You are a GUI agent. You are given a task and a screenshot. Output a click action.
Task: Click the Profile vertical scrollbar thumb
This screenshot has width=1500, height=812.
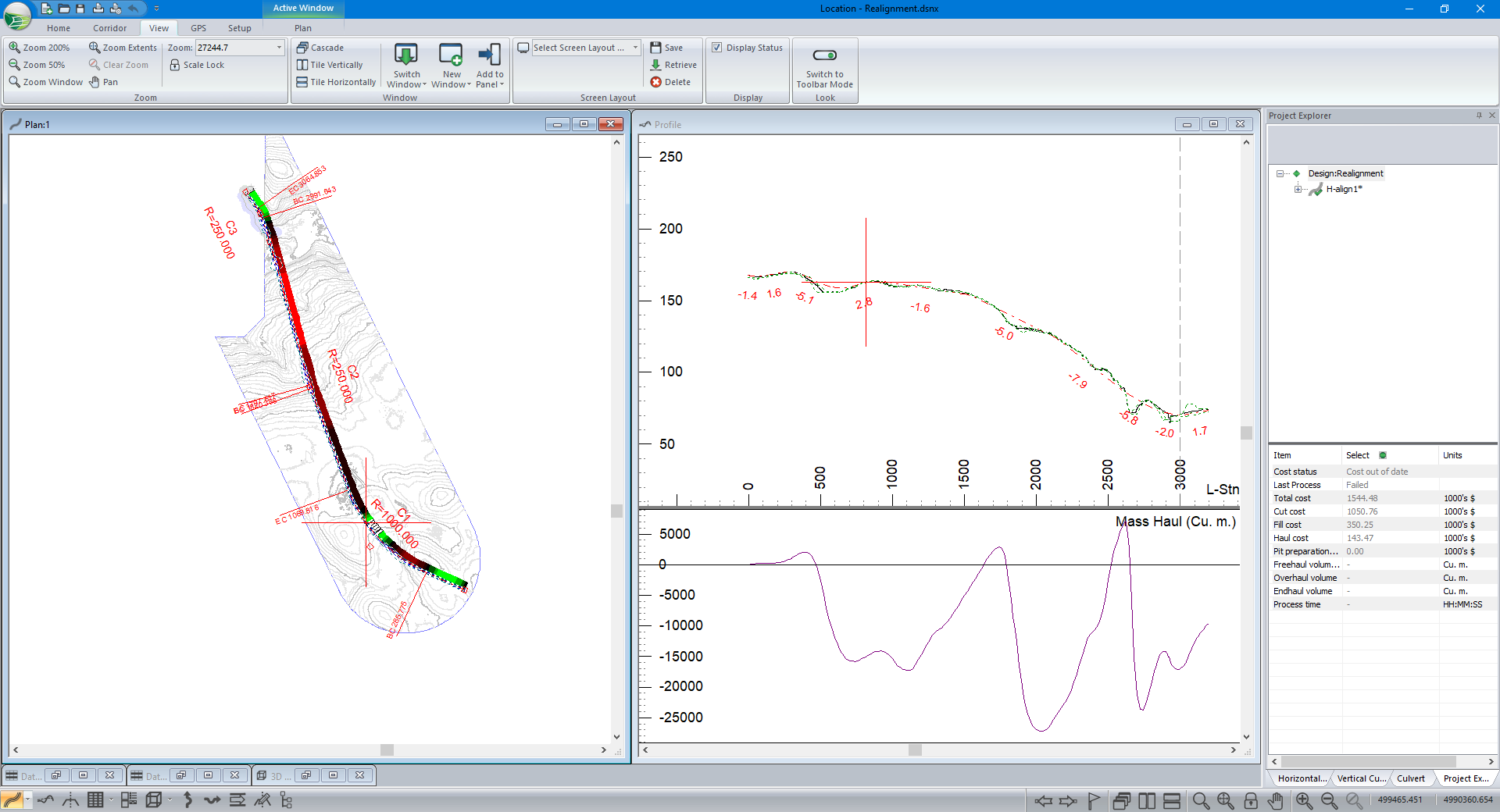pos(1246,433)
